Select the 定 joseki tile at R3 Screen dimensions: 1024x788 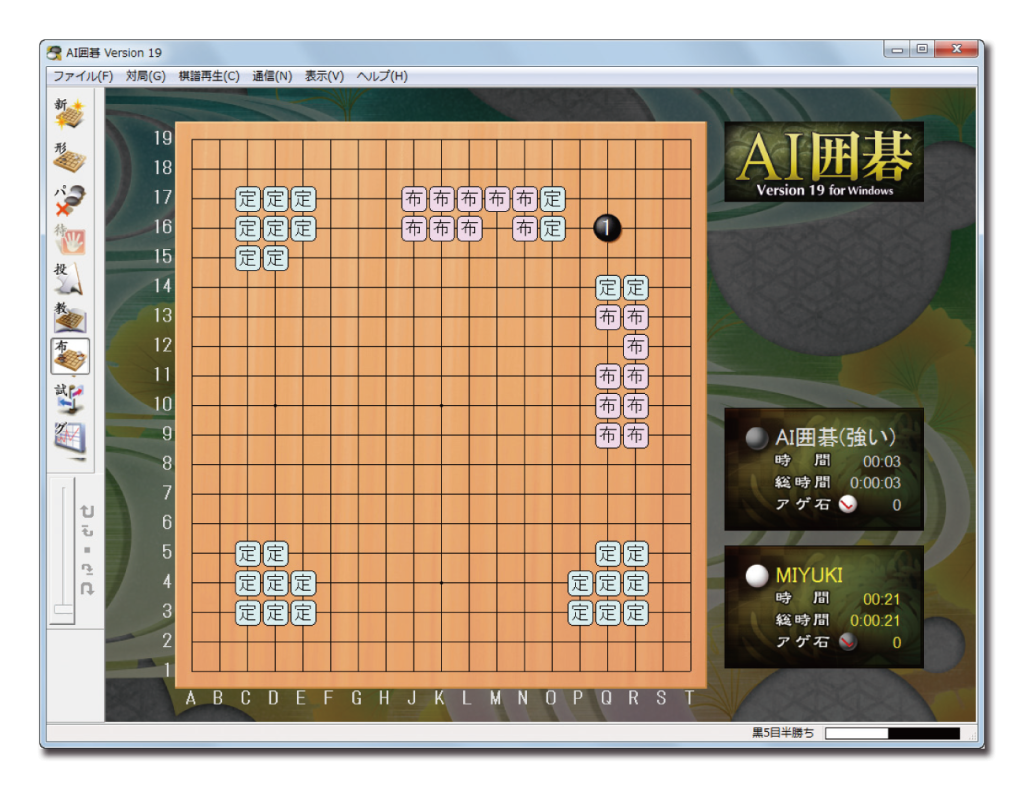(635, 612)
